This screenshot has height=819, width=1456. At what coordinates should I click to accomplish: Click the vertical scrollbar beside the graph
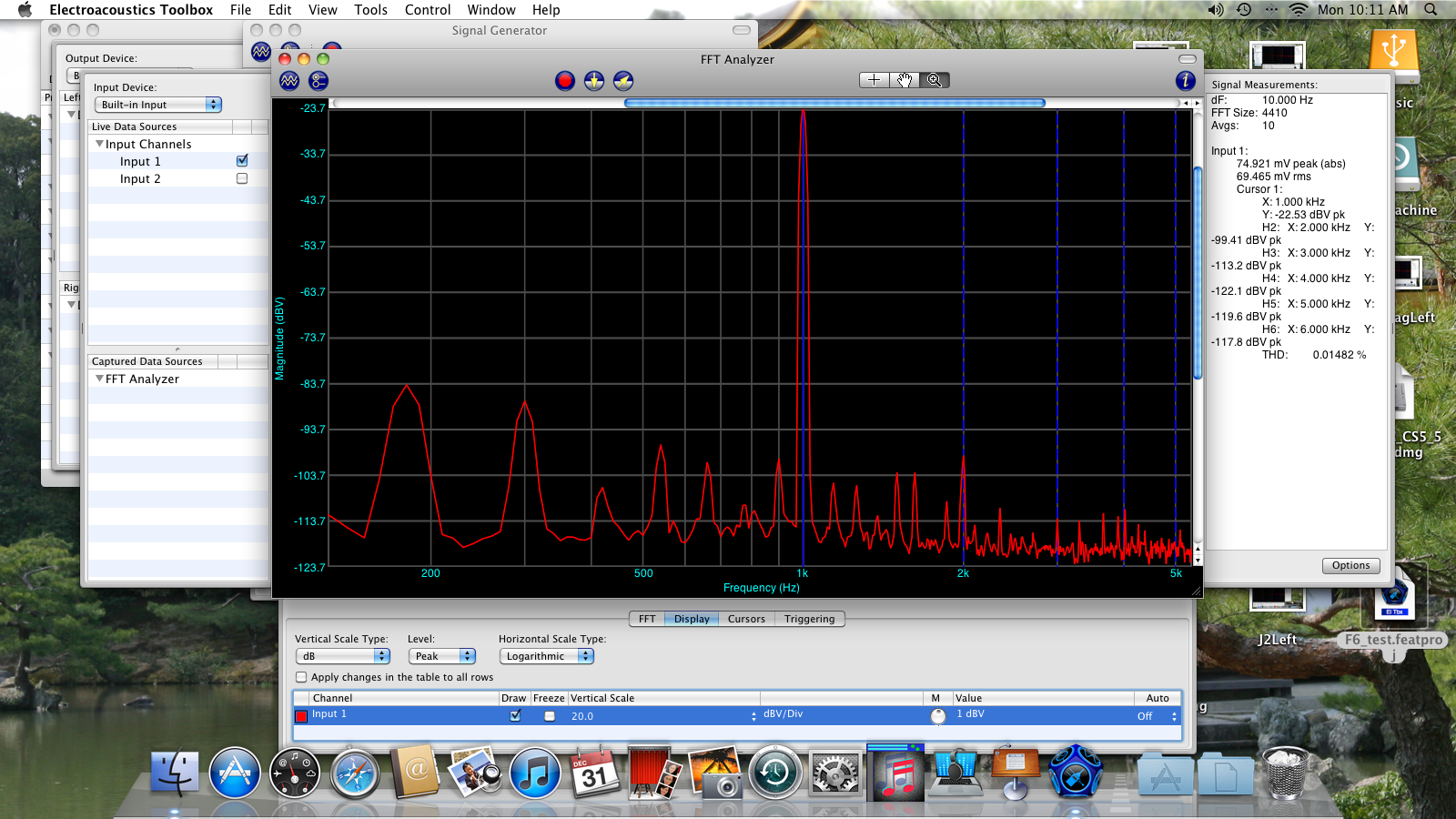pyautogui.click(x=1198, y=273)
